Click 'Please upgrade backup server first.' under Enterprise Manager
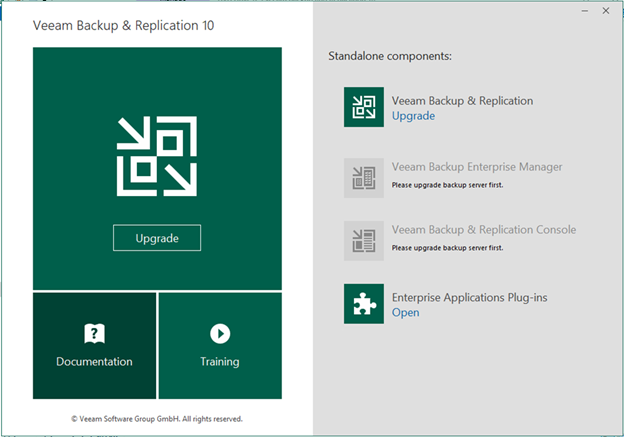Viewport: 624px width, 437px height. click(x=447, y=185)
